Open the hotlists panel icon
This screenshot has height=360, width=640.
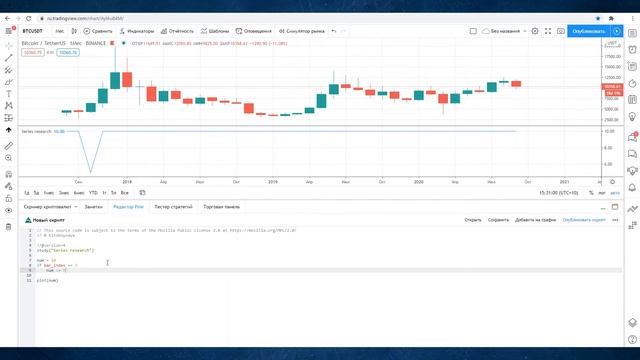click(632, 84)
